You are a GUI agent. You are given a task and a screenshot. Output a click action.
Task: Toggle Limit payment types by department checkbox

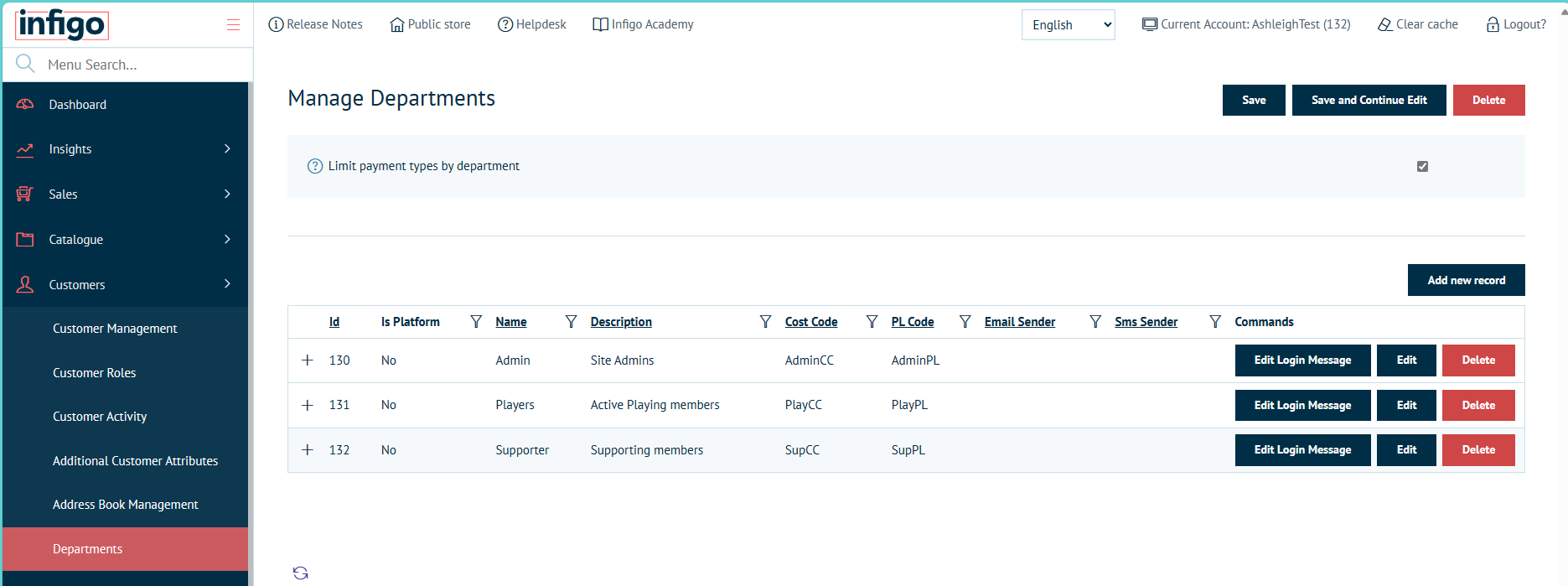(x=1422, y=167)
